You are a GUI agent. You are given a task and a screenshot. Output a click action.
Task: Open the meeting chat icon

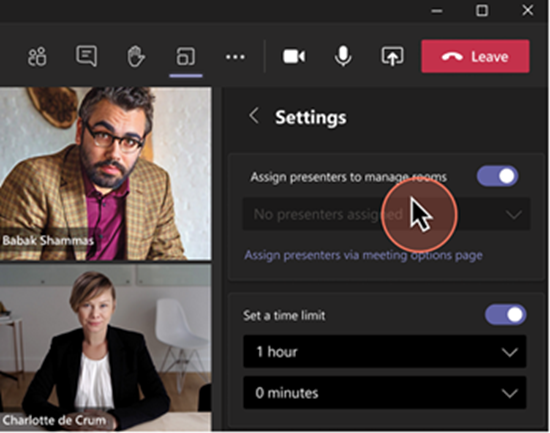click(86, 56)
